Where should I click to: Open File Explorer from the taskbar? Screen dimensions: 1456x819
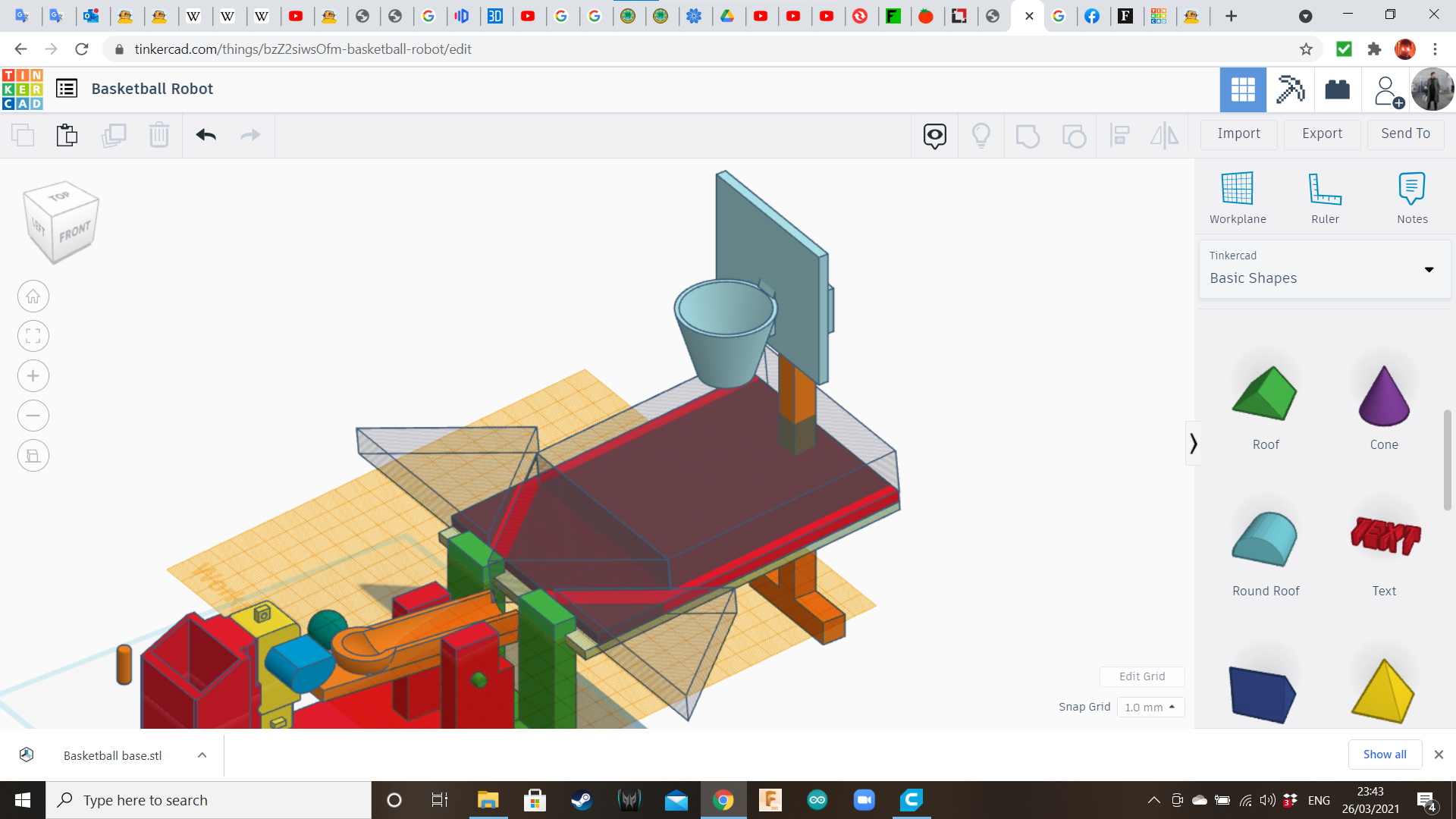(x=488, y=800)
